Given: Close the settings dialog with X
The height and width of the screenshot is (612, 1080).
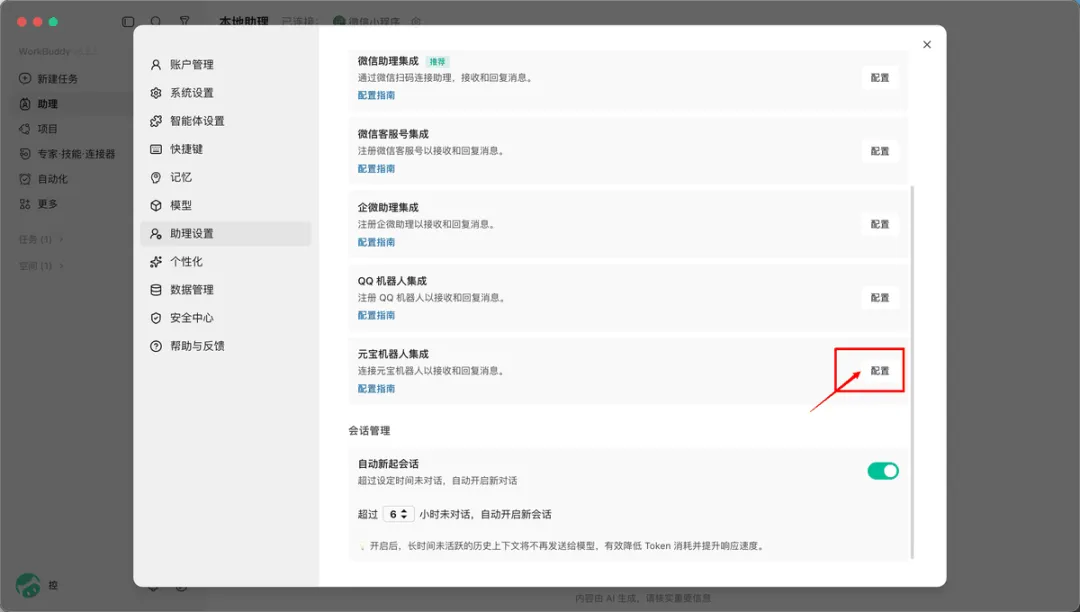Looking at the screenshot, I should [927, 45].
